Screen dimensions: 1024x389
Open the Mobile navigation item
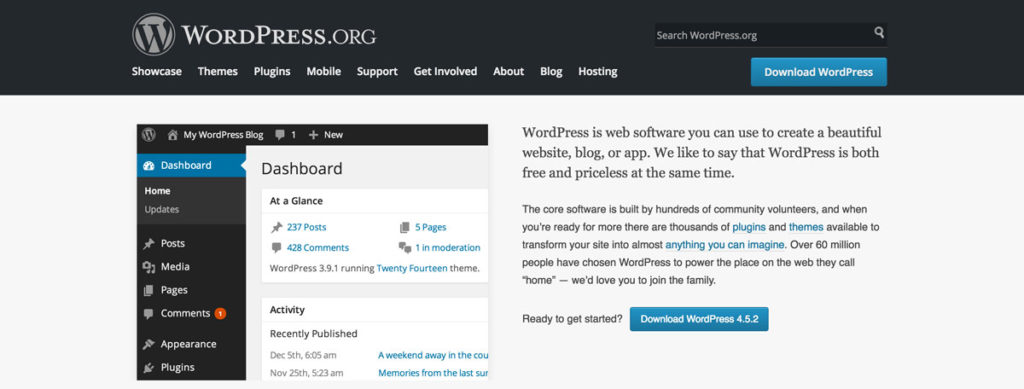click(324, 72)
